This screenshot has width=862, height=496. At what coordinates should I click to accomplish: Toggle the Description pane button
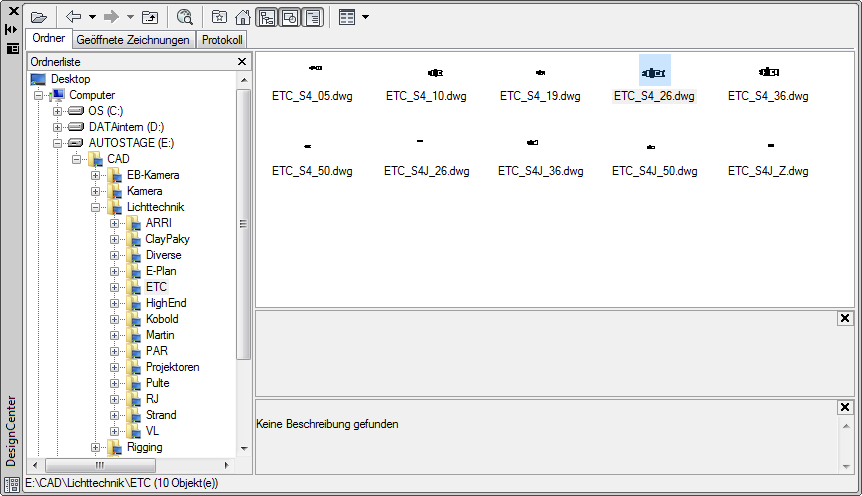tap(312, 17)
